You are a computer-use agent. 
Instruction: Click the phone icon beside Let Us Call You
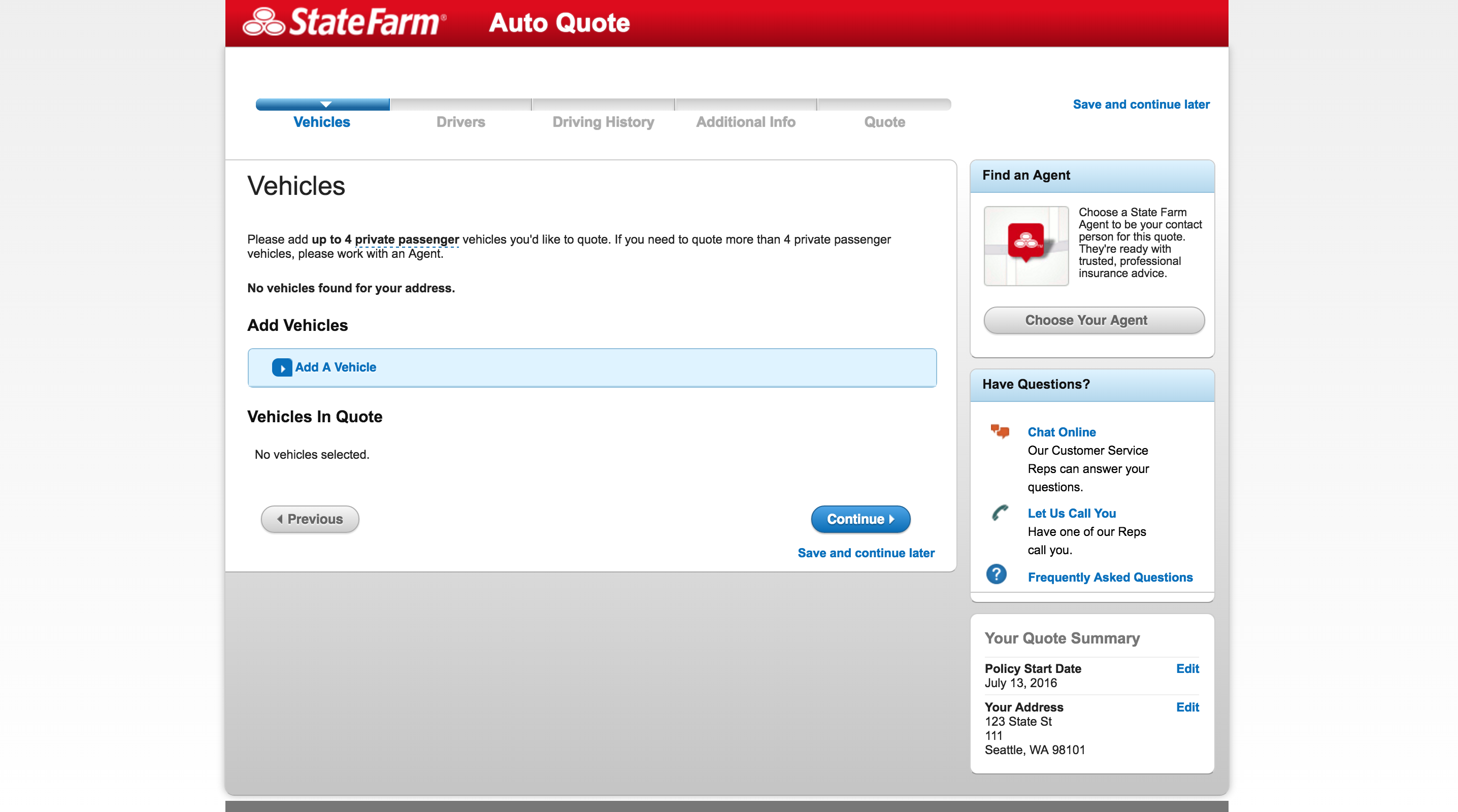[x=1000, y=513]
